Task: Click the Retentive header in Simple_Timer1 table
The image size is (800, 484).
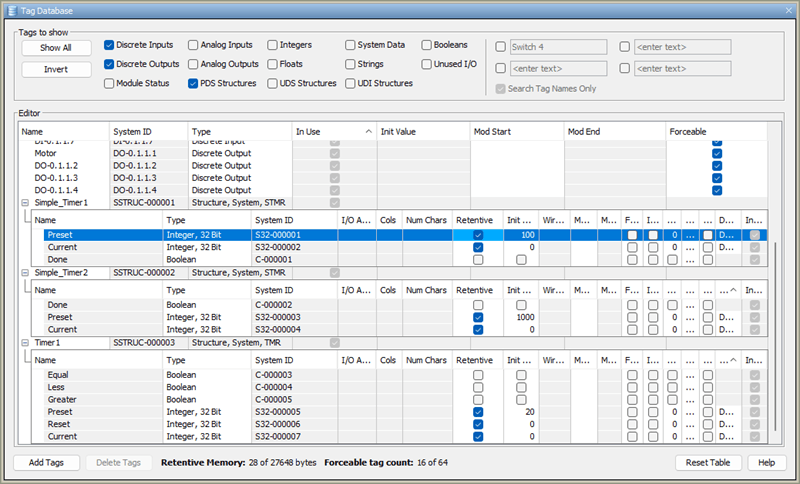Action: 478,220
